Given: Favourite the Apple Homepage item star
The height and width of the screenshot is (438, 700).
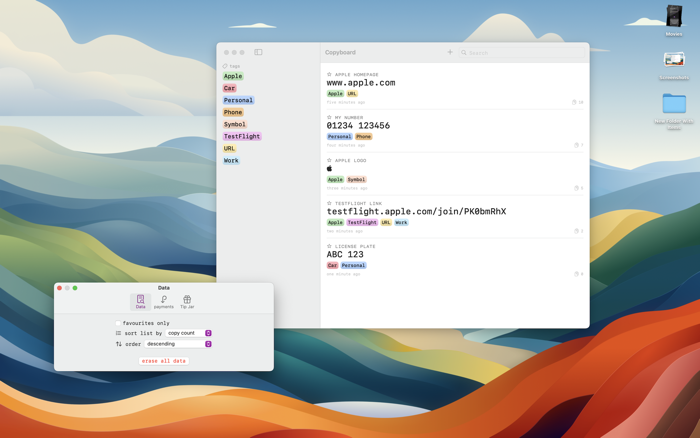Looking at the screenshot, I should click(x=329, y=75).
